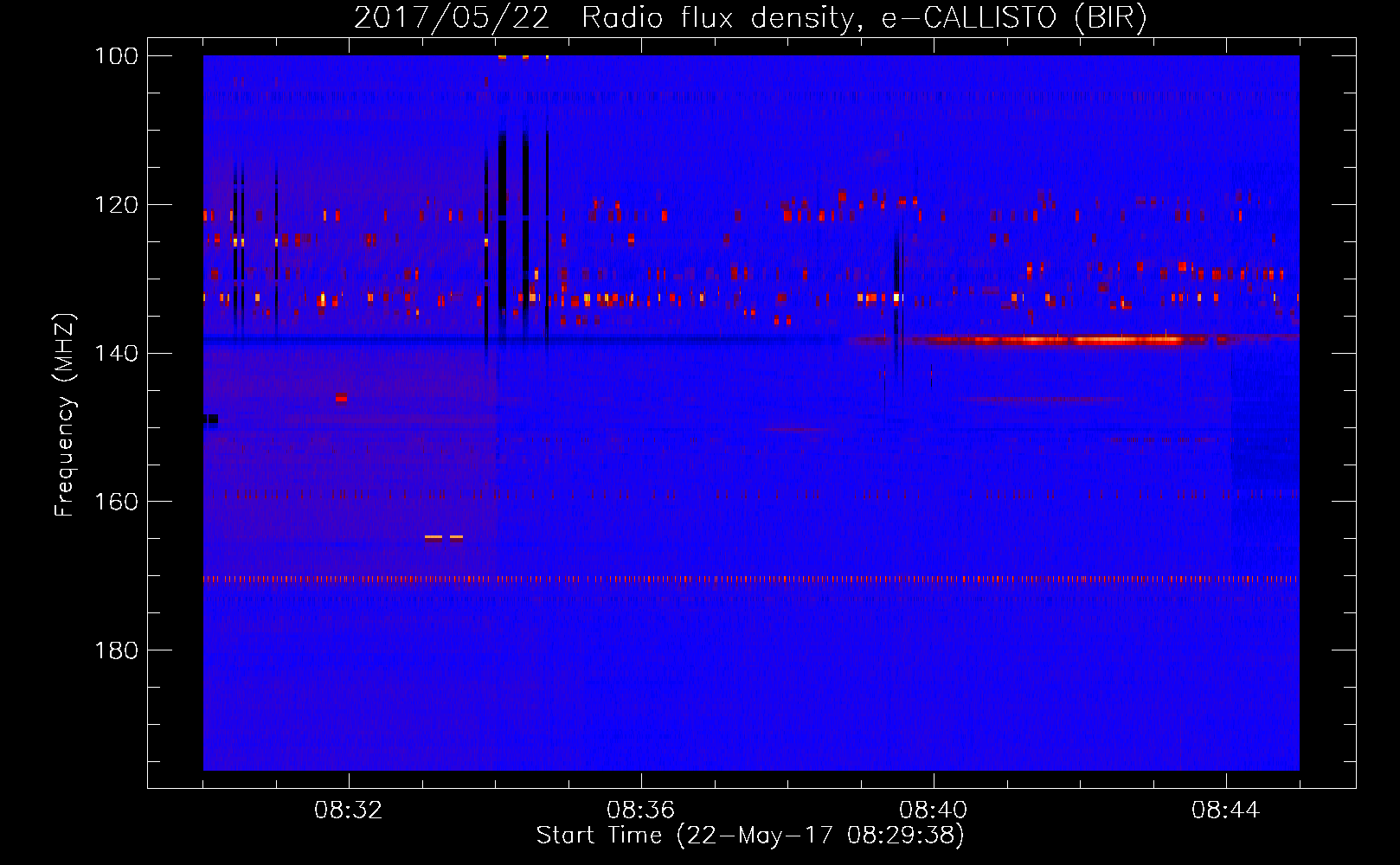The height and width of the screenshot is (865, 1400).
Task: Click the 08:36 time tick label
Action: (x=641, y=811)
